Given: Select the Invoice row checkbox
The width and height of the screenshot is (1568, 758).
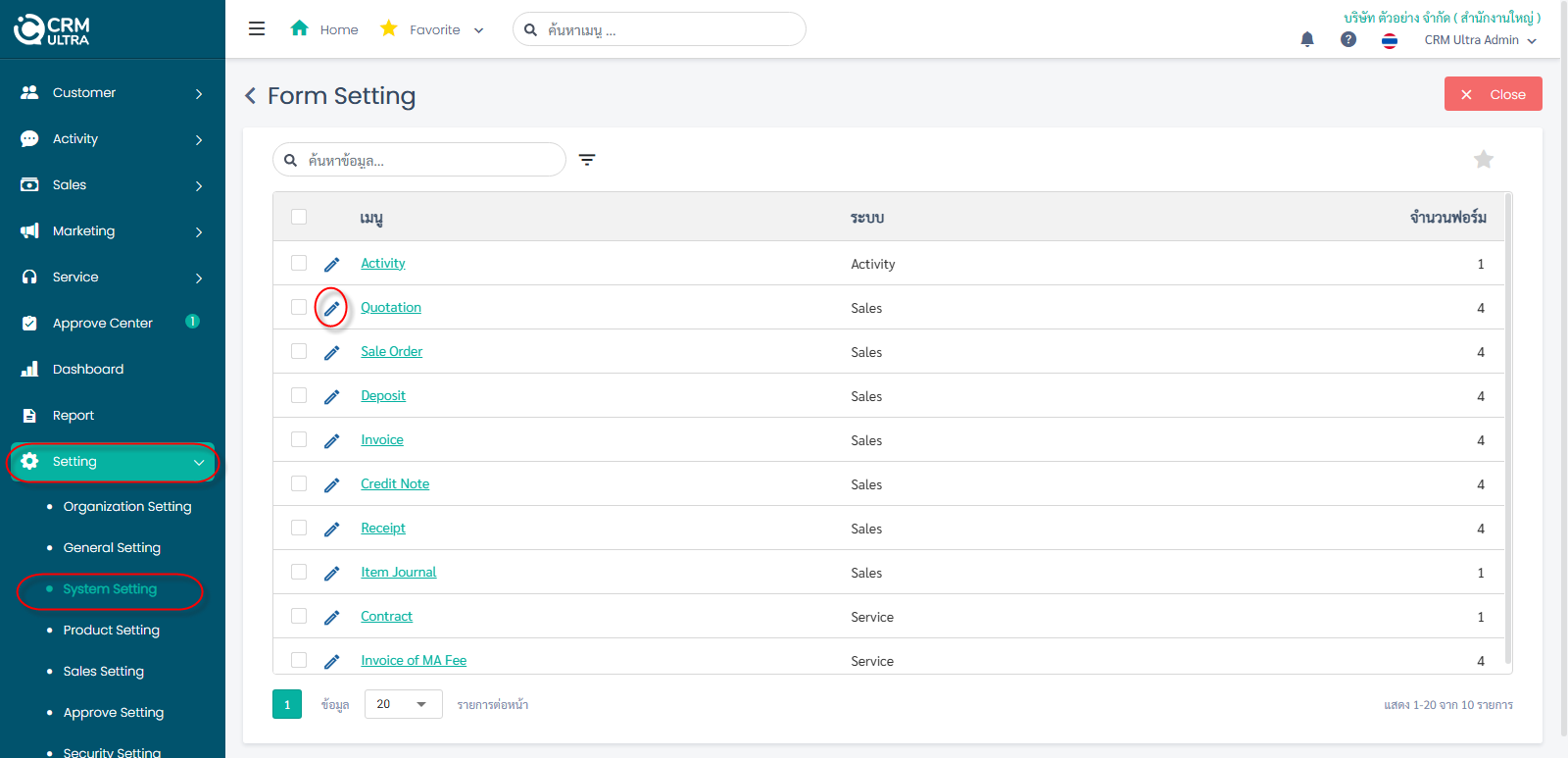Looking at the screenshot, I should coord(299,439).
